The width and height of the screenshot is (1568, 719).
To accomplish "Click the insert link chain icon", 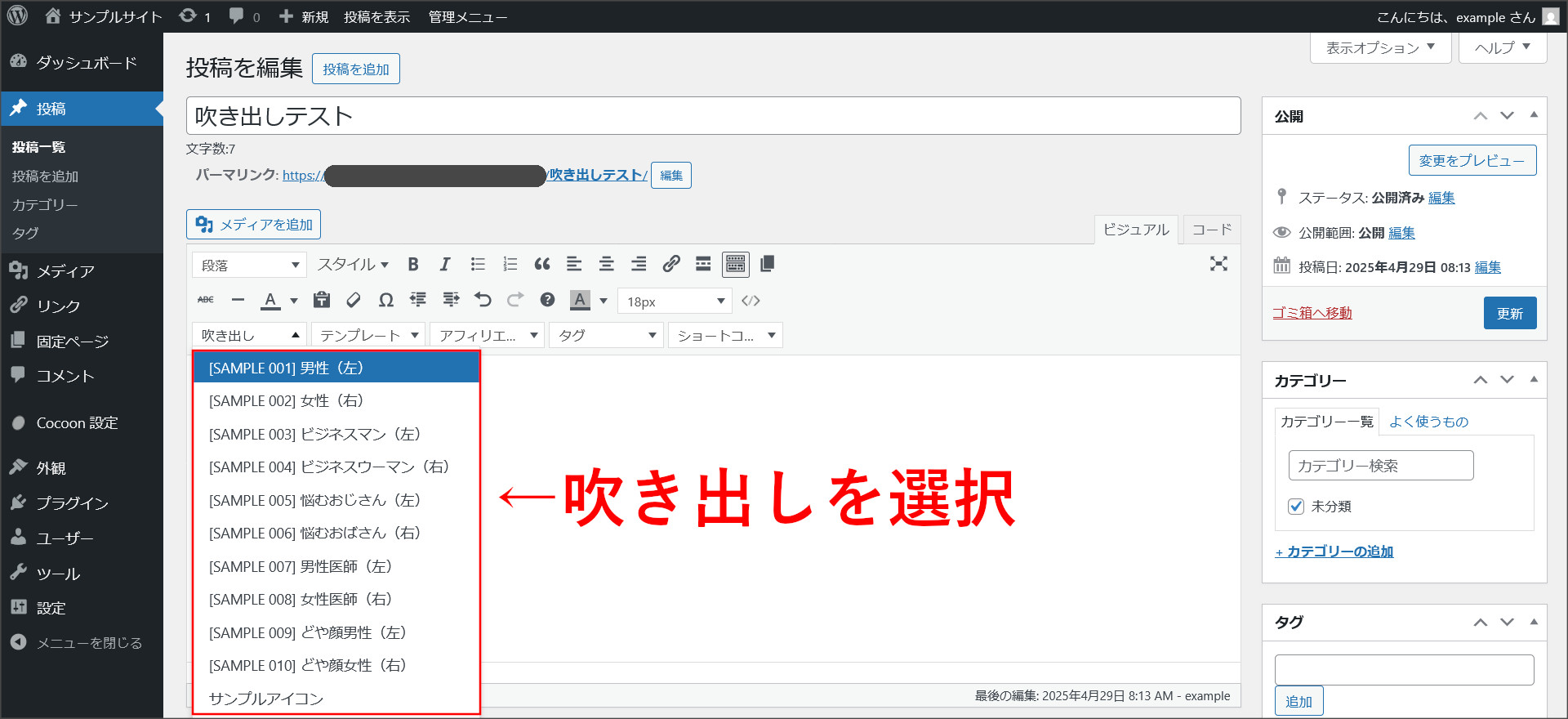I will 671,264.
